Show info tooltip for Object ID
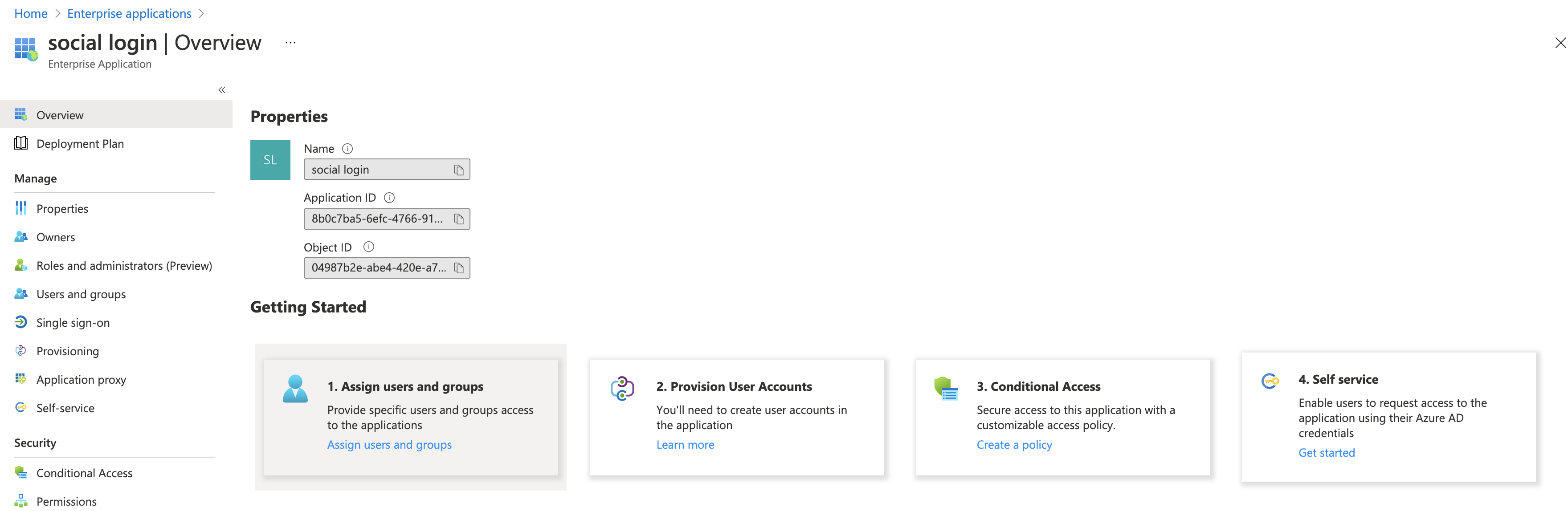This screenshot has height=511, width=1568. pos(368,247)
